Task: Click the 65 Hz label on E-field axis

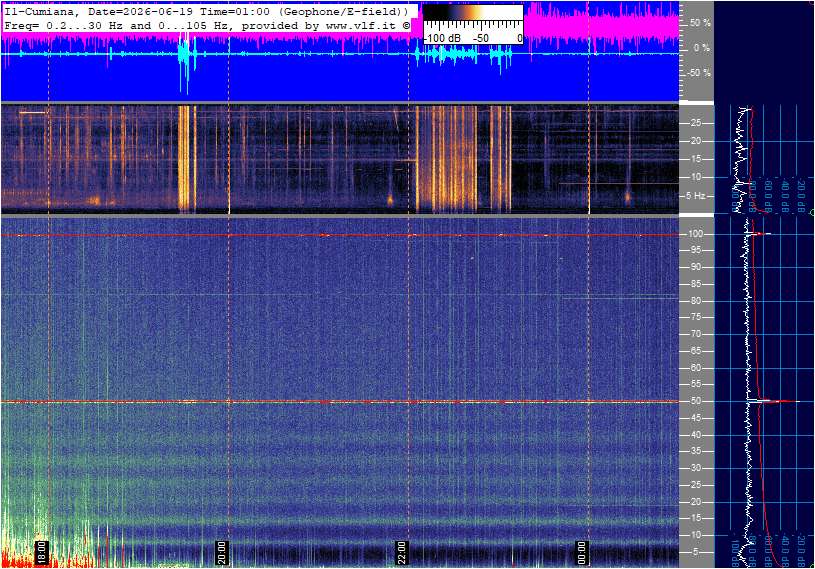Action: click(695, 351)
